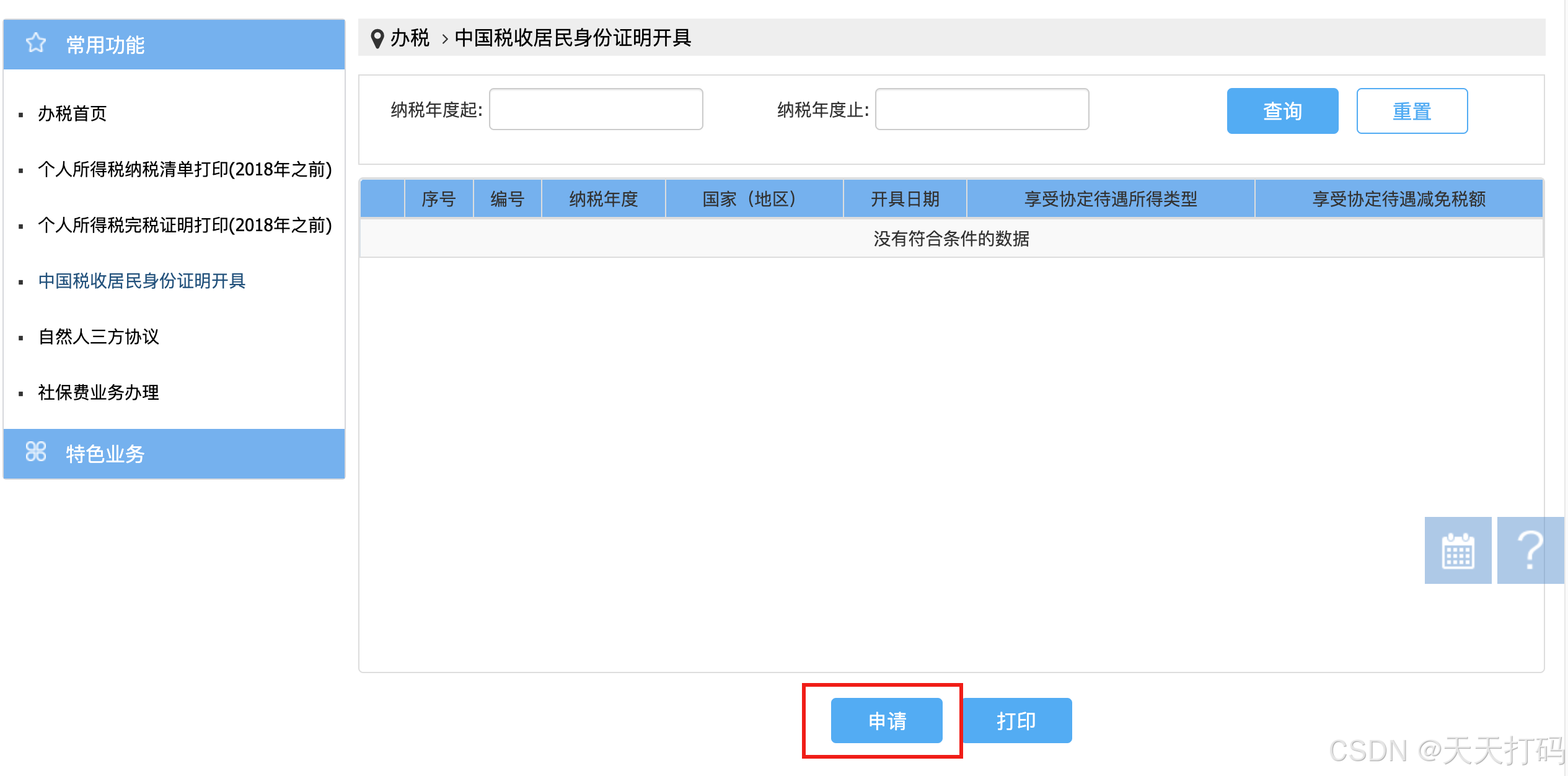
Task: Click the location pin icon near 办税
Action: coord(377,38)
